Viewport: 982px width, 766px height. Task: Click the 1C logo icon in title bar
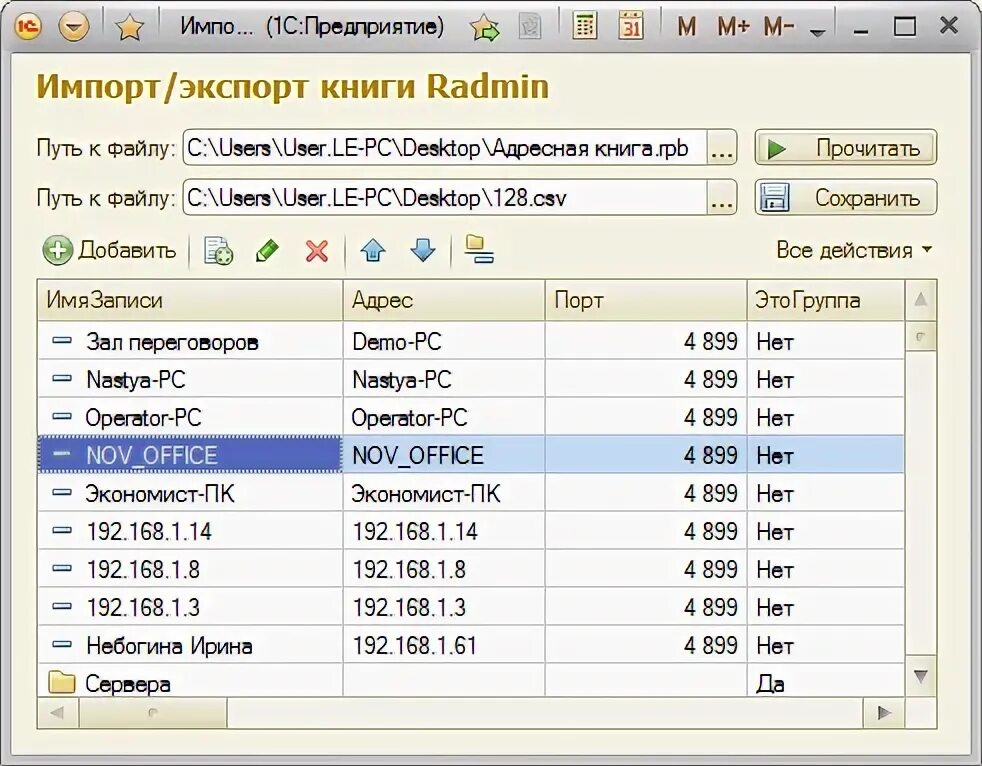point(28,26)
